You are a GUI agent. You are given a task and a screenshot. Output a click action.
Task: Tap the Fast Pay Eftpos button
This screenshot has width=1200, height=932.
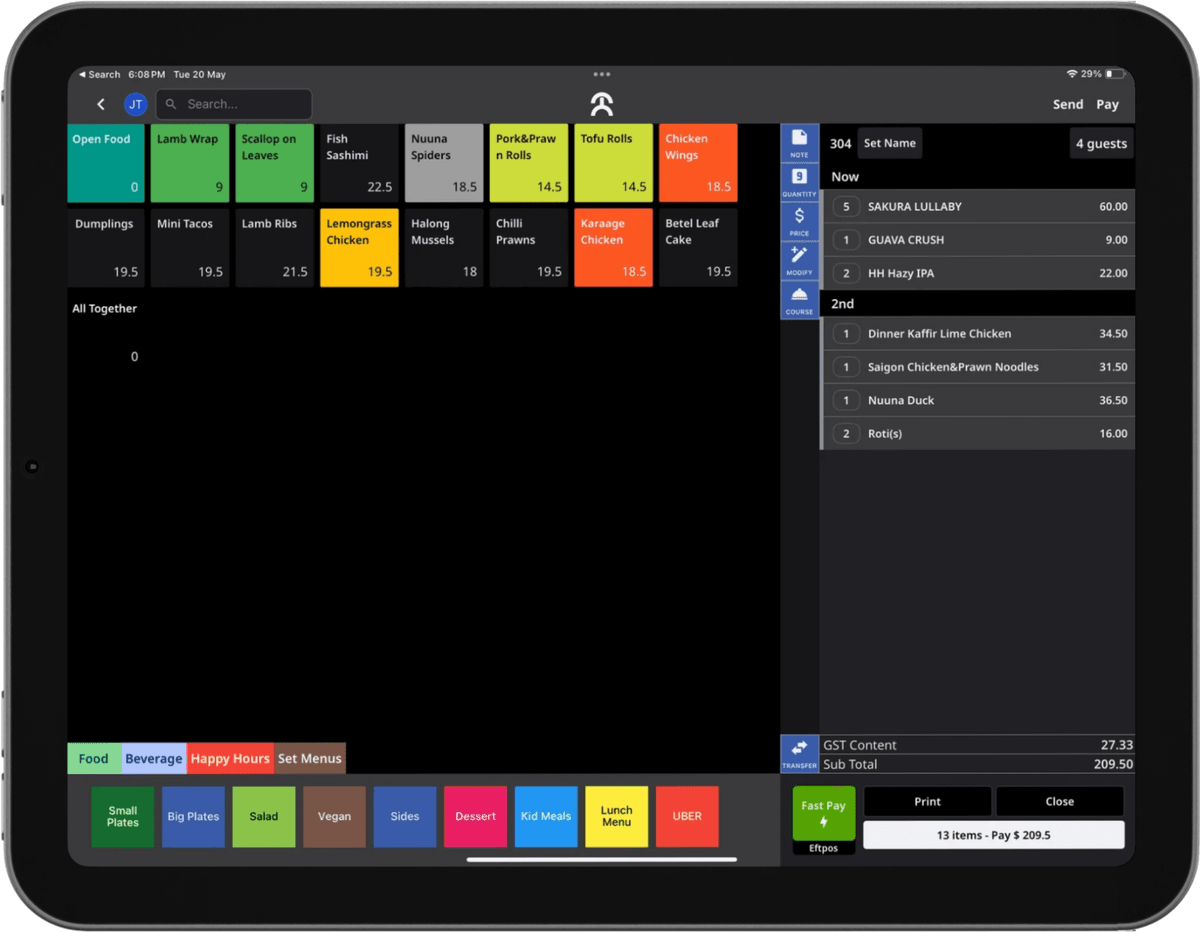click(x=824, y=820)
